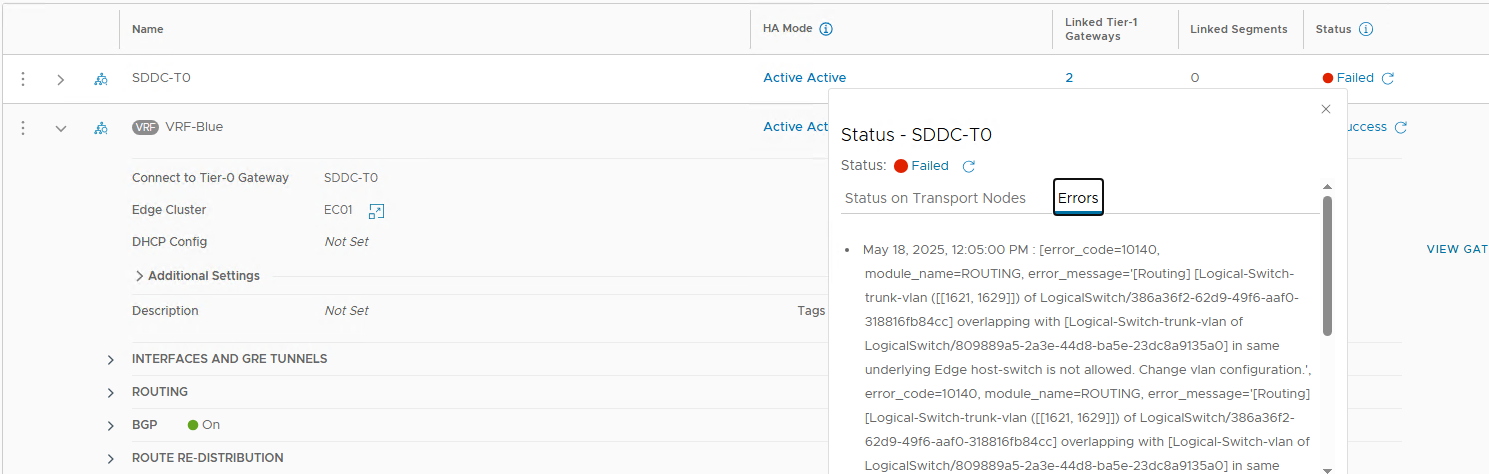Collapse the VRF-Blue gateway row
The image size is (1489, 474).
(61, 128)
